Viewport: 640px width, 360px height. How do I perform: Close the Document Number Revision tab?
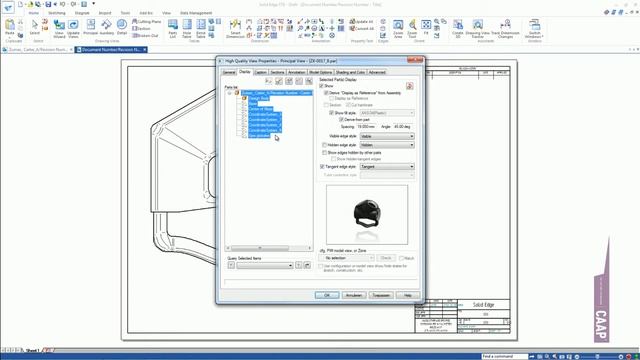[144, 50]
